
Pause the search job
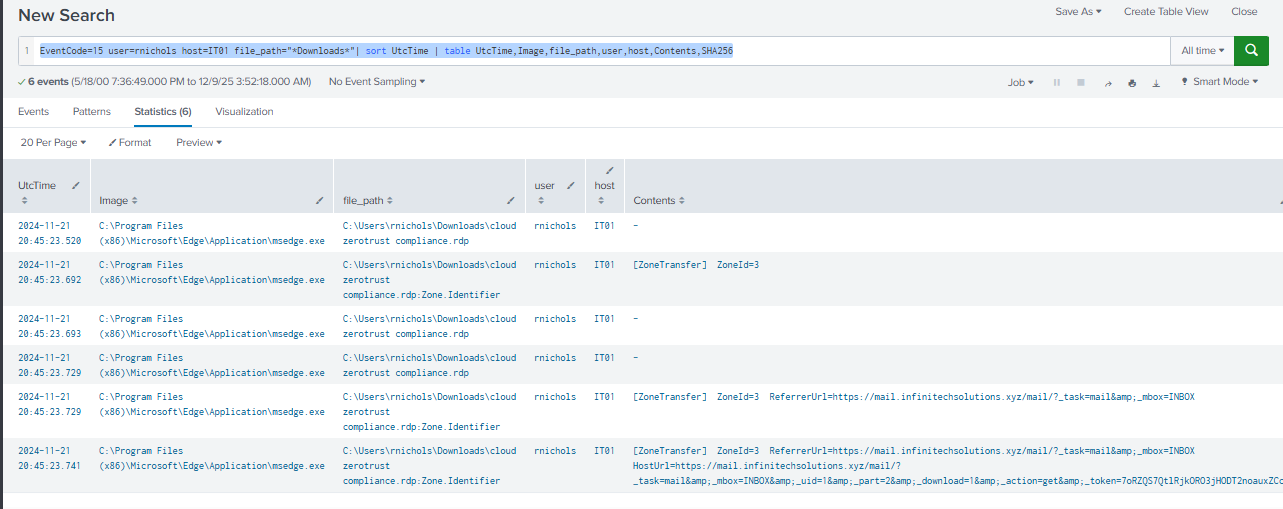(x=1056, y=83)
